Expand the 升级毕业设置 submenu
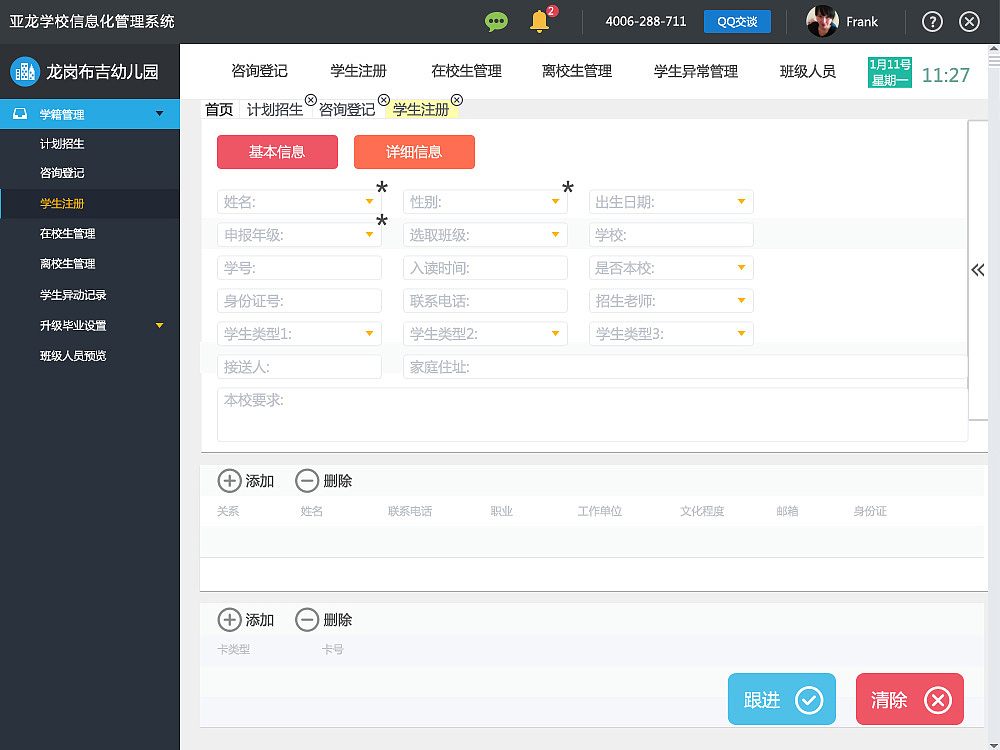The image size is (1000, 750). point(91,325)
